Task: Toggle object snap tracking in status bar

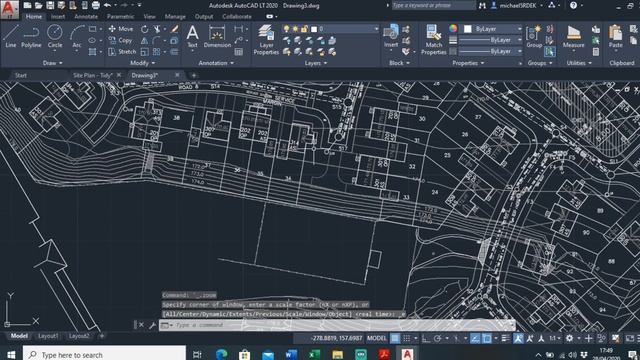Action: pyautogui.click(x=475, y=338)
